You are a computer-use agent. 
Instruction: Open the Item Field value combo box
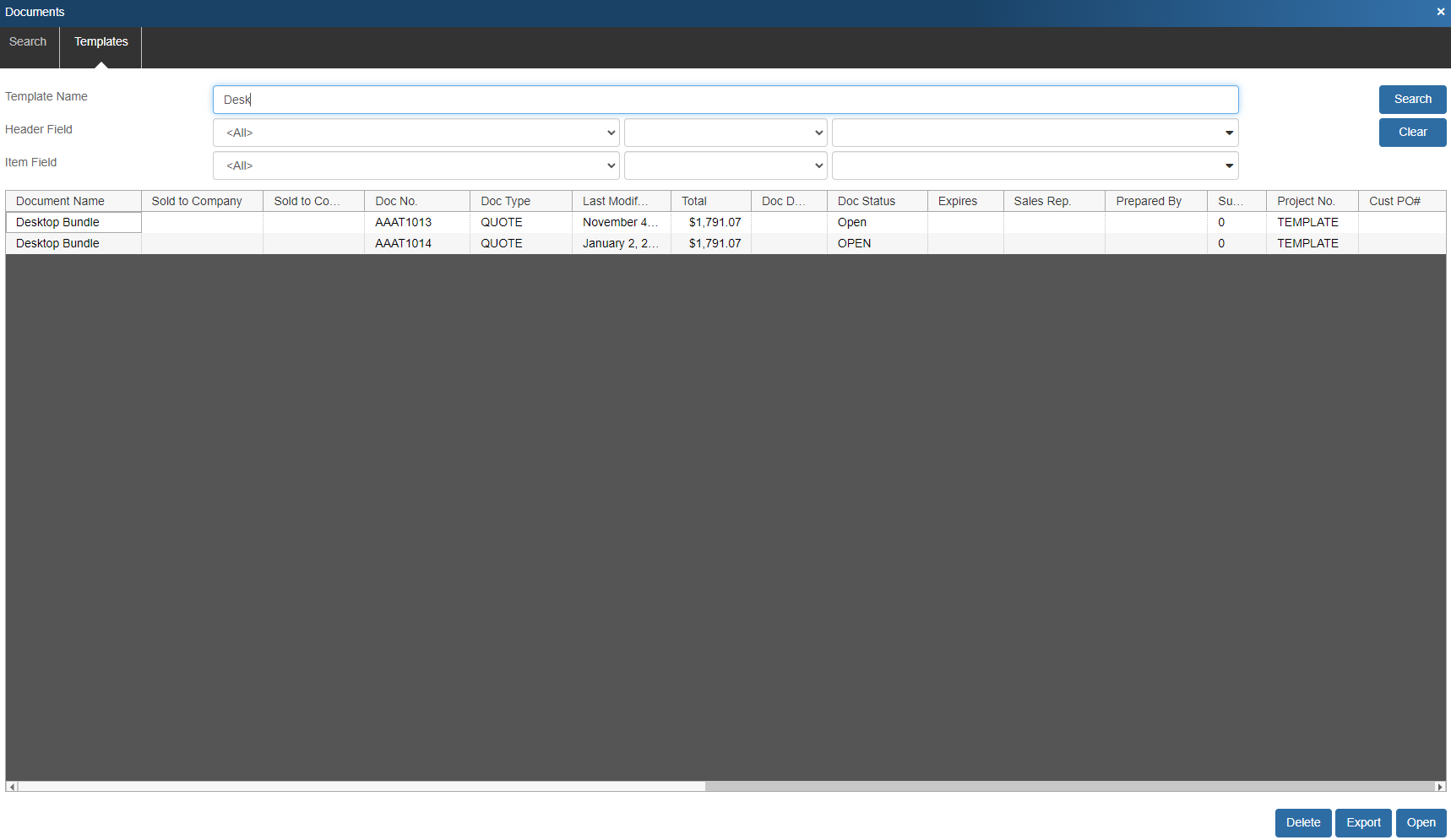(x=1035, y=165)
